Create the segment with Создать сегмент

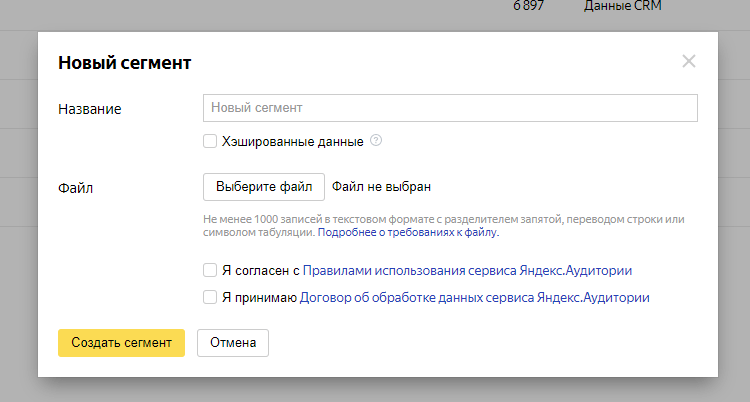121,343
